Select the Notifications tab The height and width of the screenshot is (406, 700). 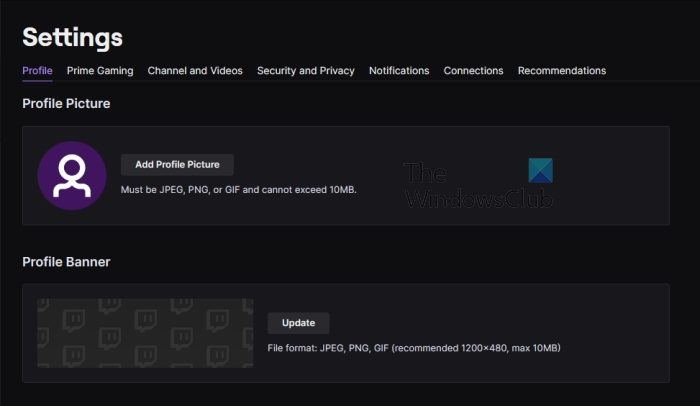399,71
